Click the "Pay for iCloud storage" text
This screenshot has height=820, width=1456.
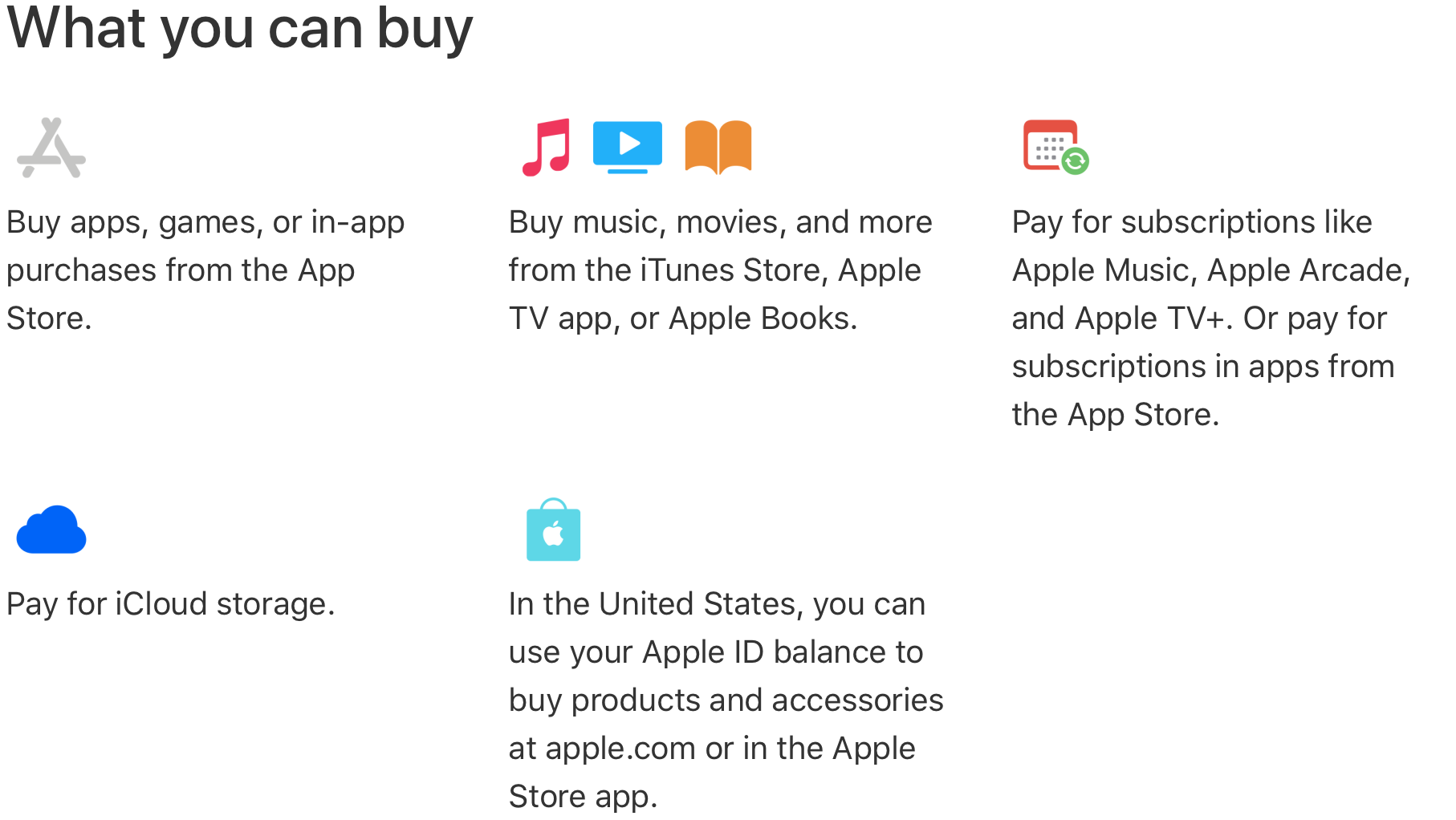coord(170,604)
